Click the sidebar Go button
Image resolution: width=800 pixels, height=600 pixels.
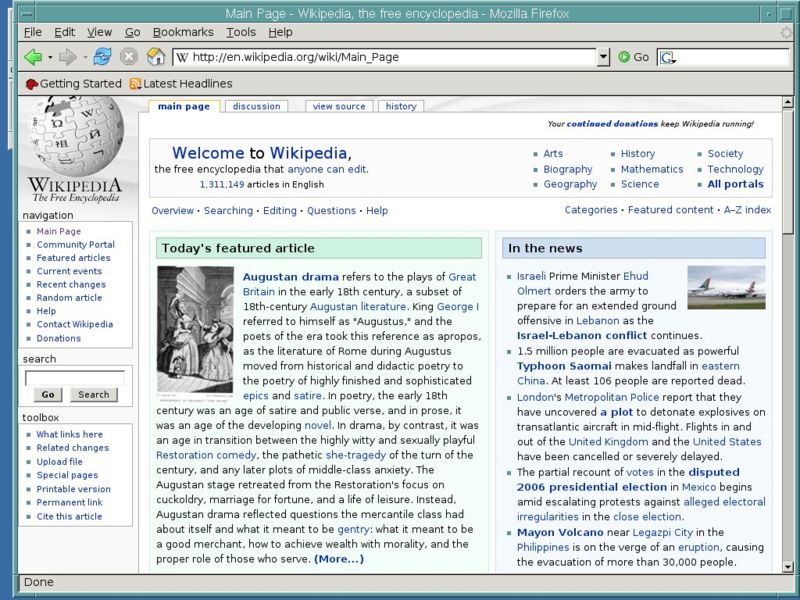click(x=48, y=394)
